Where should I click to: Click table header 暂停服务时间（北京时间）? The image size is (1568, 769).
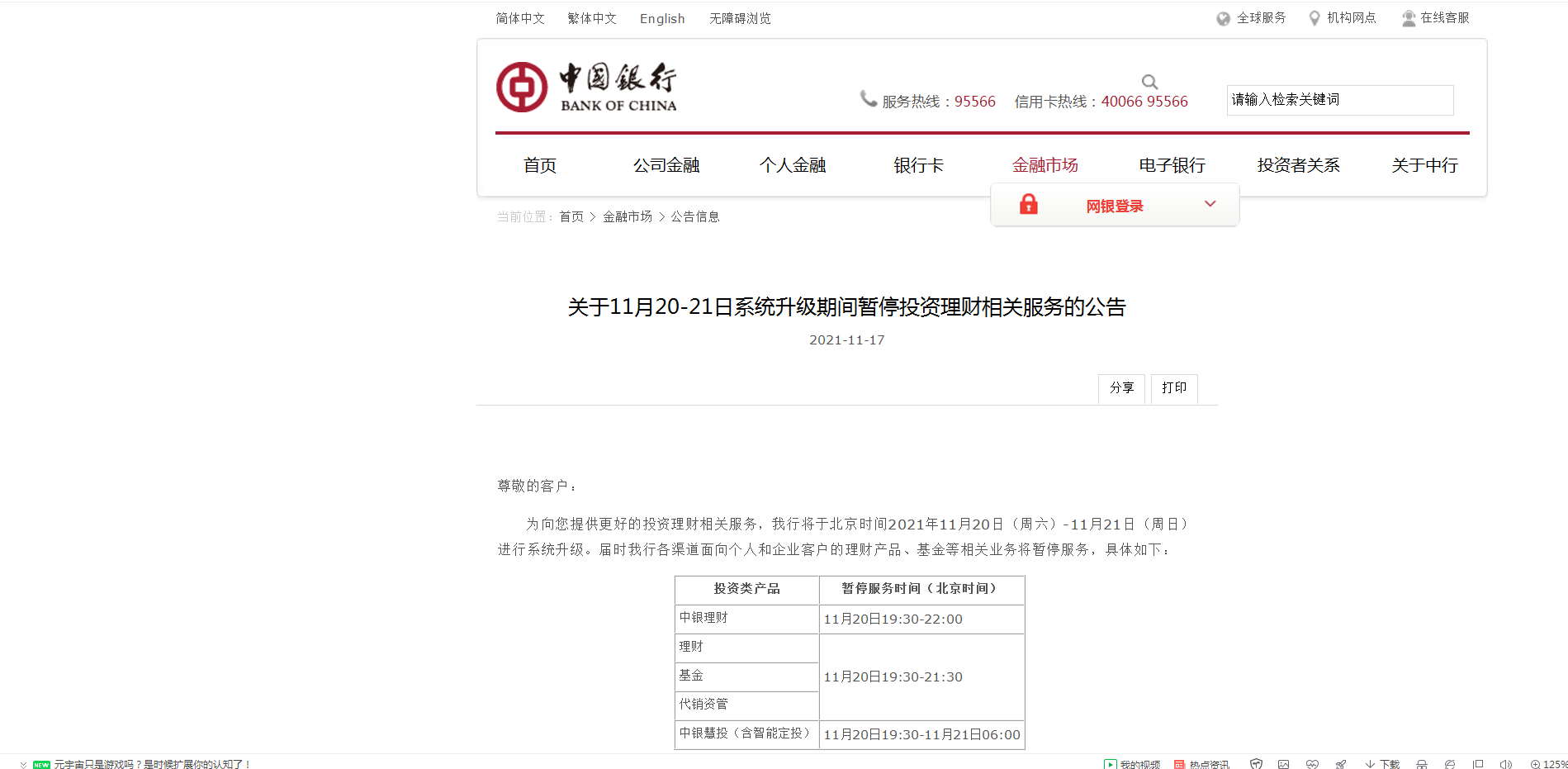point(921,589)
